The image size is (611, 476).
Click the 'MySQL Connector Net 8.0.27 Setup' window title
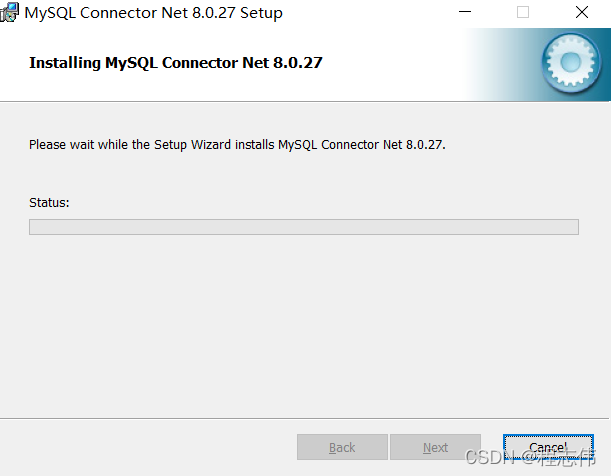[153, 13]
